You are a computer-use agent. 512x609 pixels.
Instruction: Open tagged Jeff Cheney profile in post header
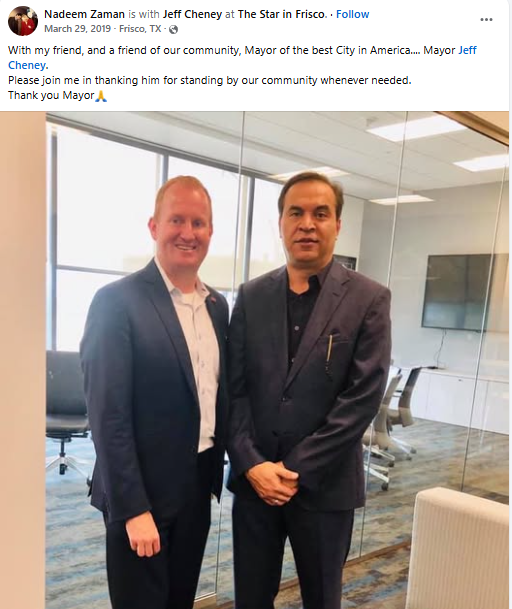coord(192,14)
